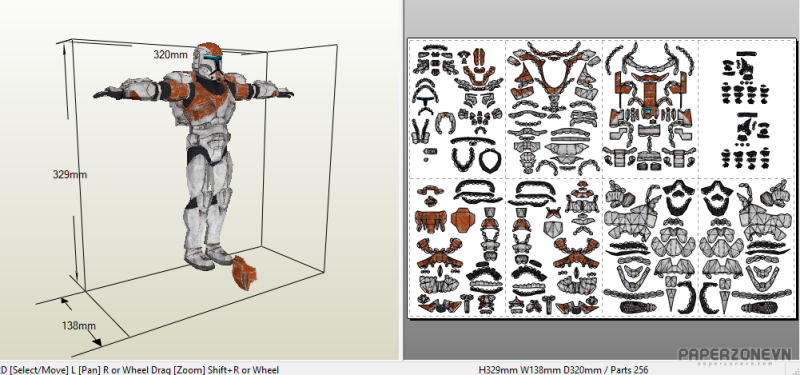Click the trooper's orange helmet in 3D view
Viewport: 800px width, 375px height.
[x=209, y=58]
